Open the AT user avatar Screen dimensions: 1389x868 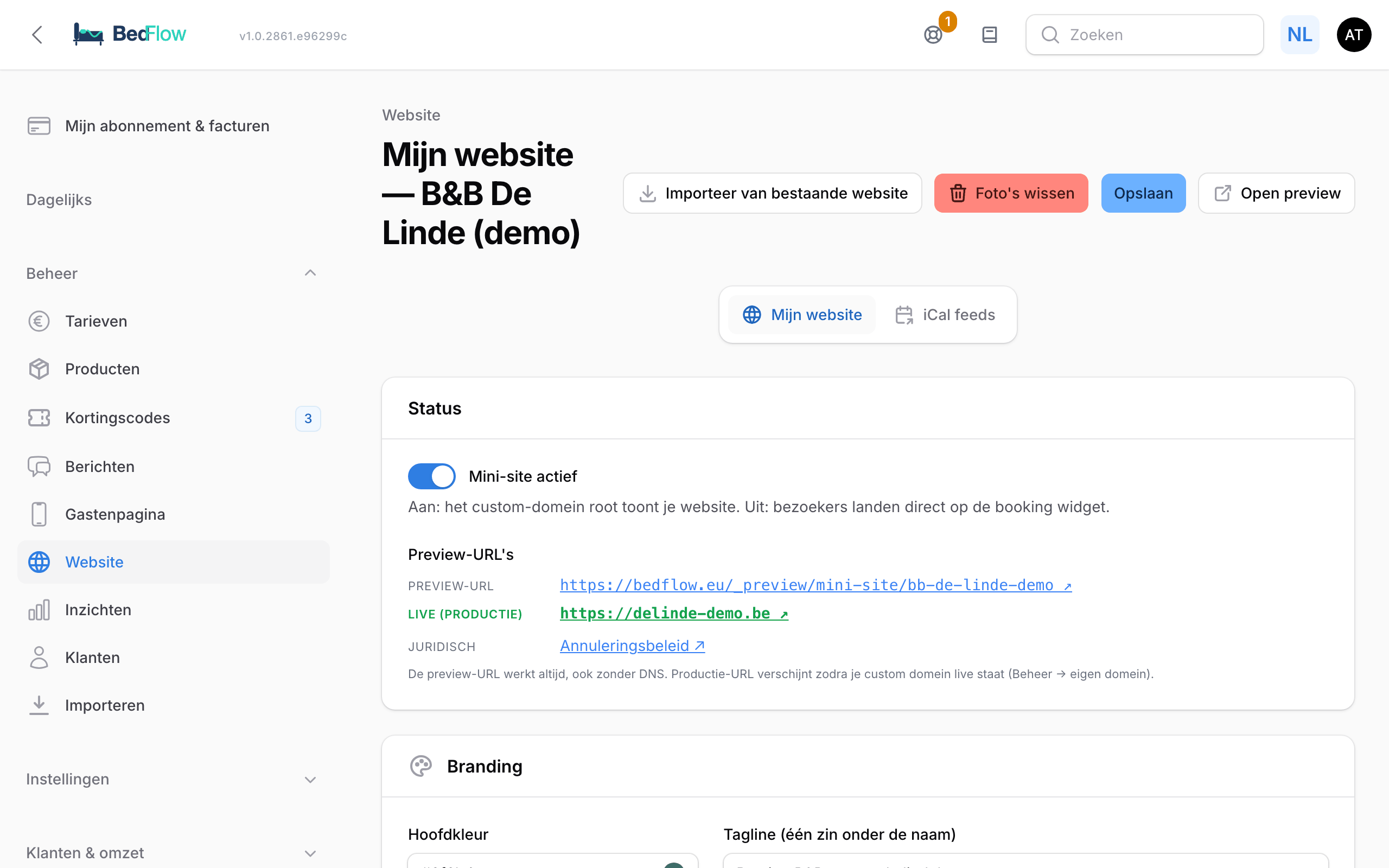[1353, 35]
